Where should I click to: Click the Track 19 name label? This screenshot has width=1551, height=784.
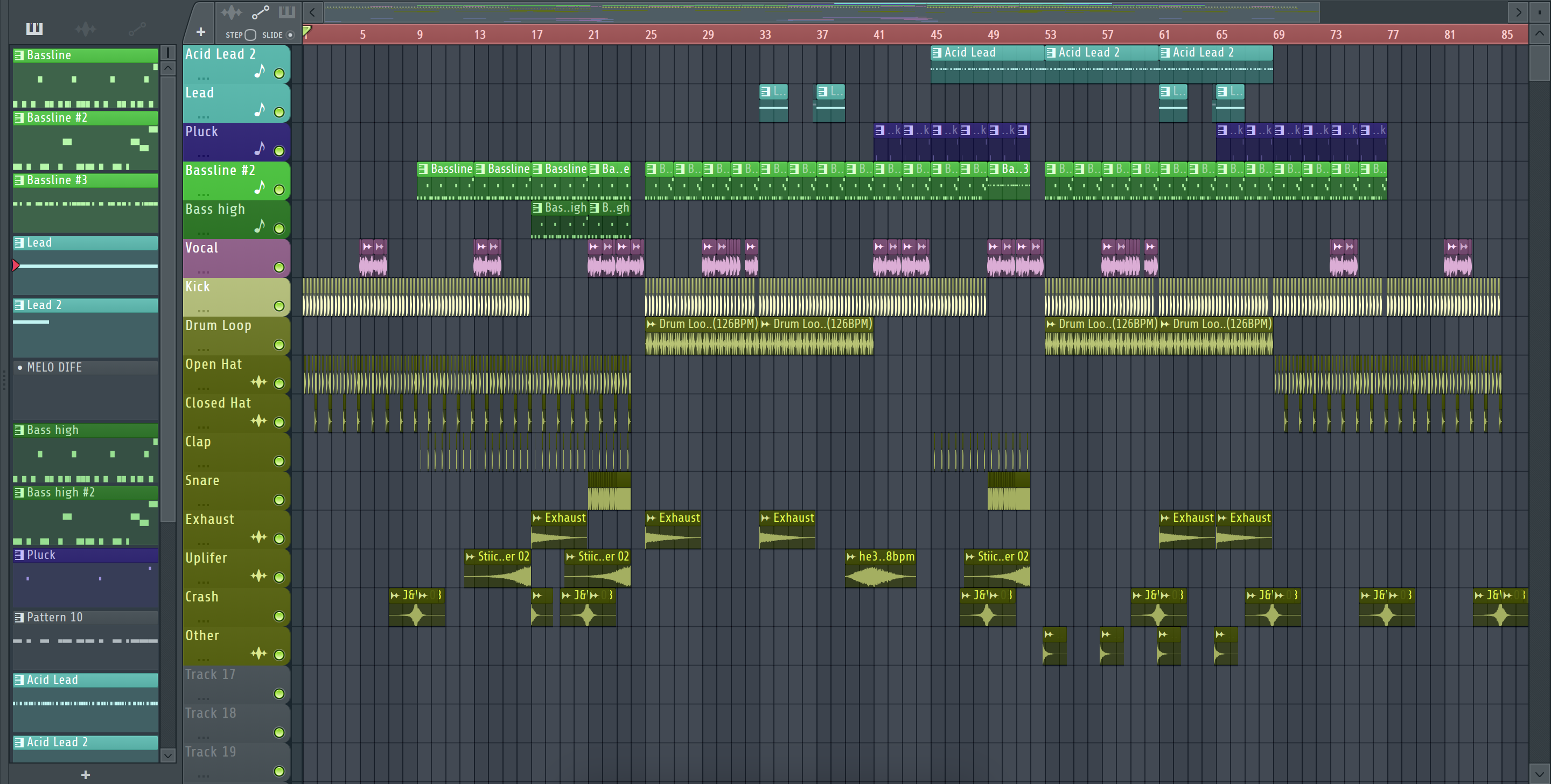[x=210, y=752]
